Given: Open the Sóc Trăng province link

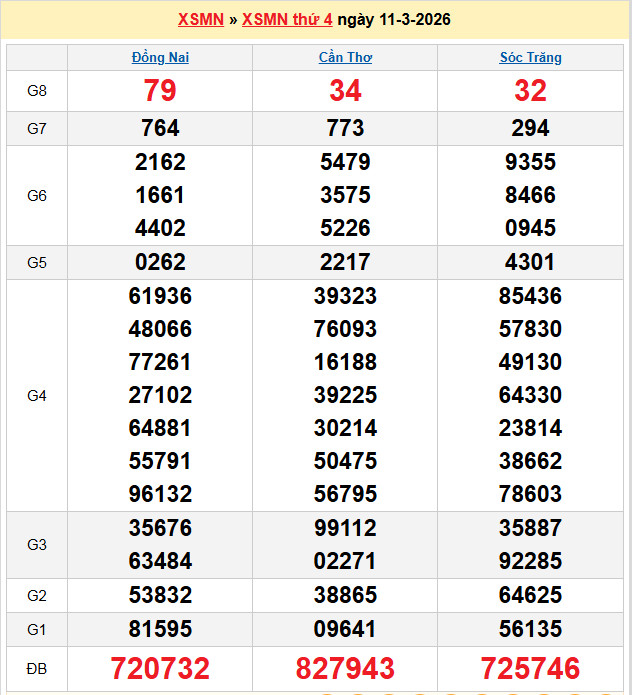Looking at the screenshot, I should (530, 58).
